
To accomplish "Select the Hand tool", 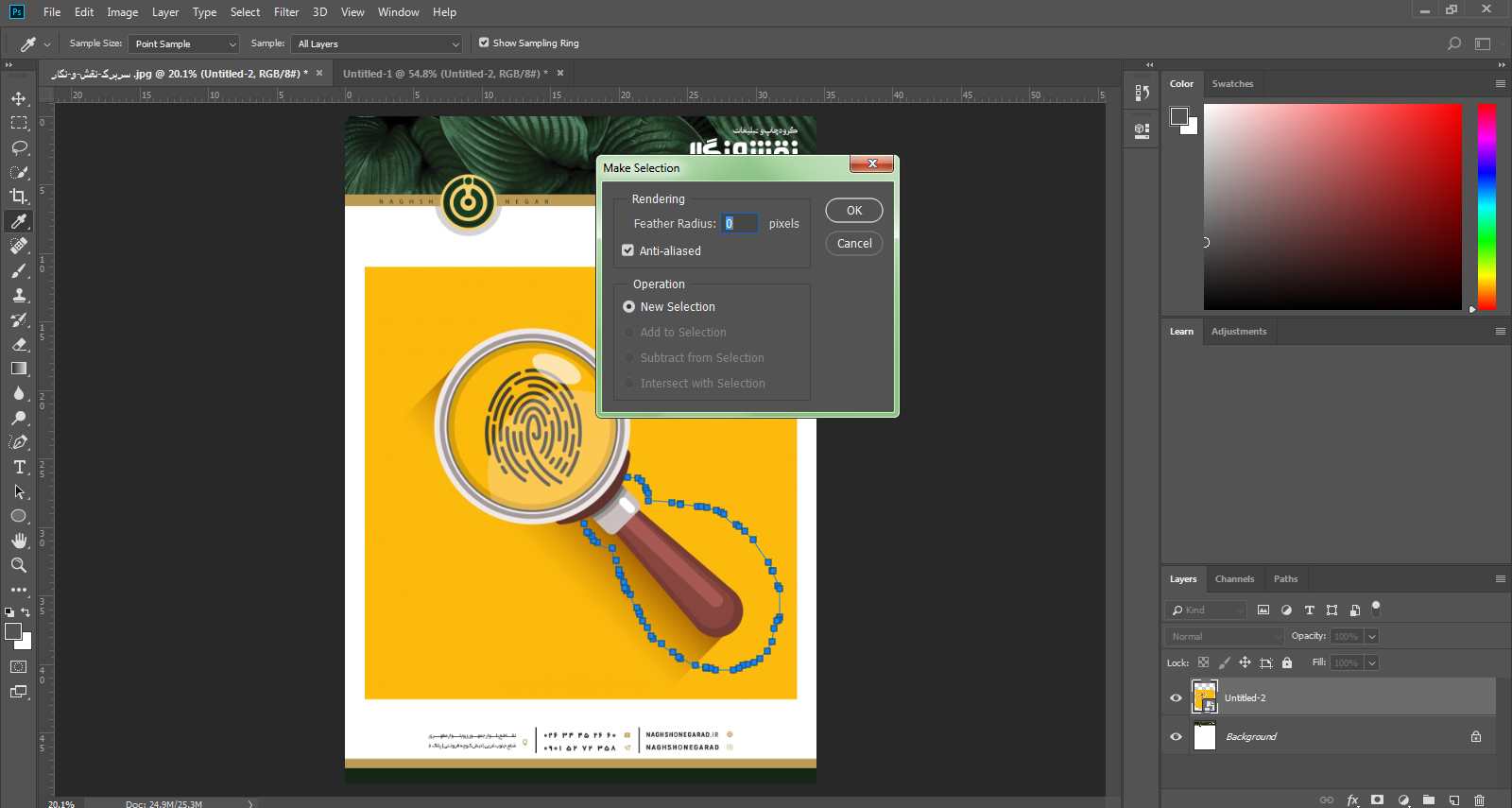I will click(19, 541).
